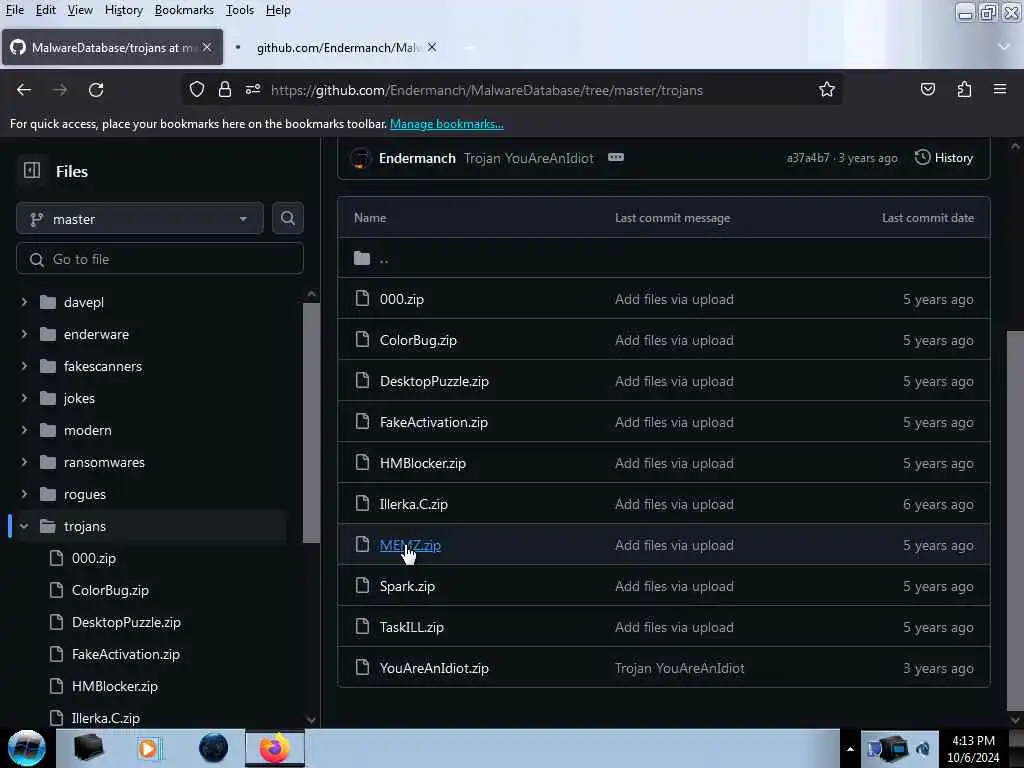Open the History menu in the menu bar

pyautogui.click(x=123, y=10)
